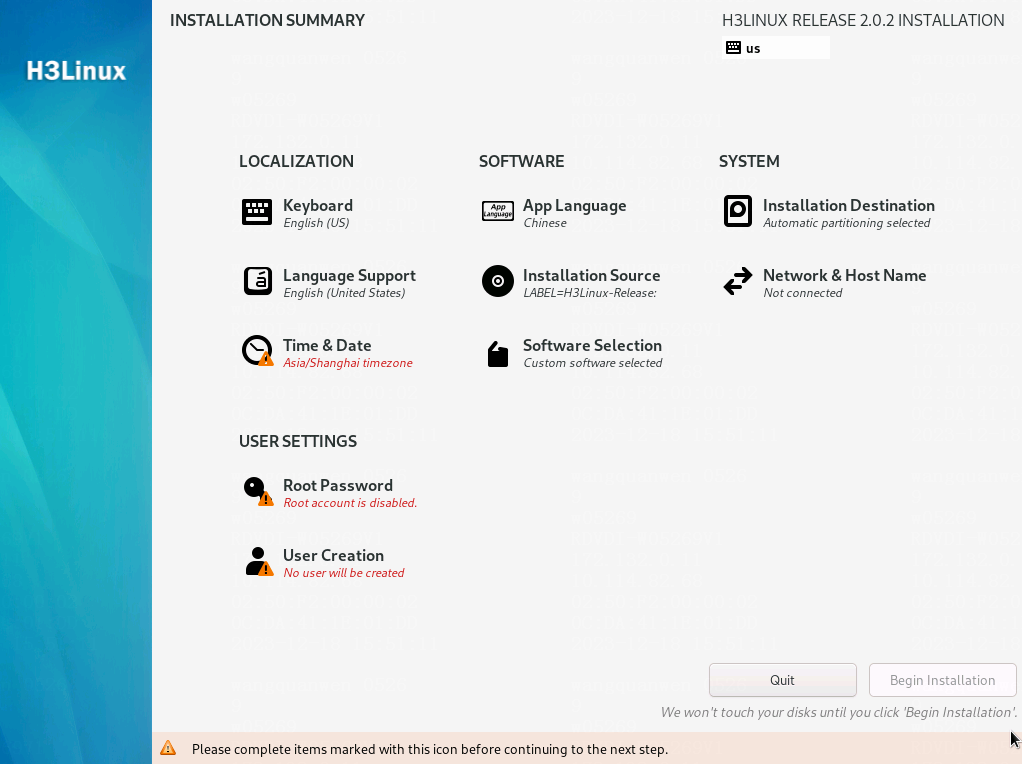
Task: Open the User Creation label
Action: (x=334, y=555)
